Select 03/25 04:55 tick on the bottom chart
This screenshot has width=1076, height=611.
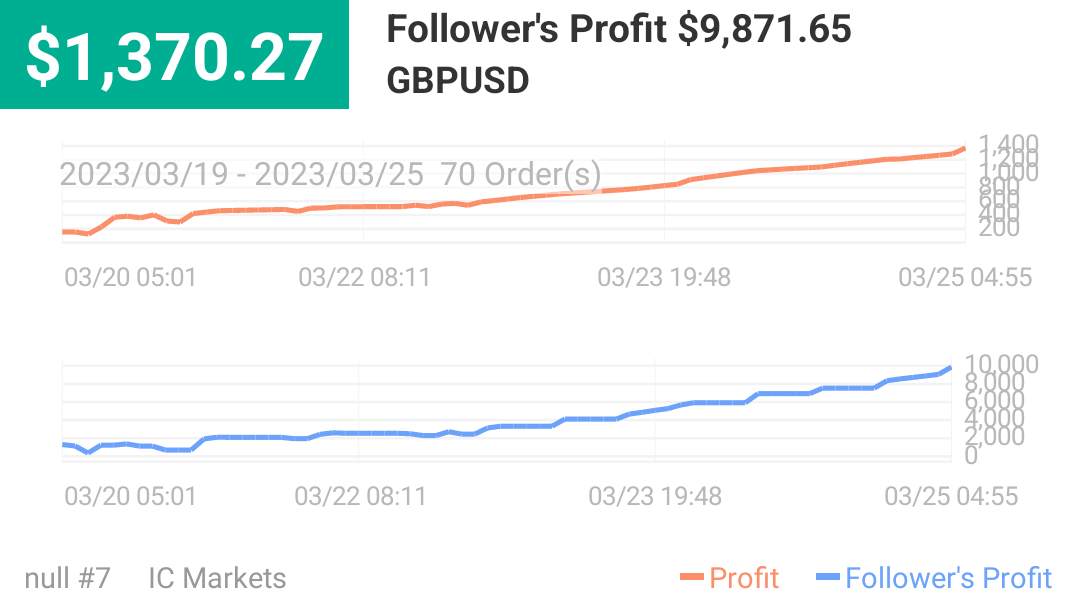[x=951, y=496]
